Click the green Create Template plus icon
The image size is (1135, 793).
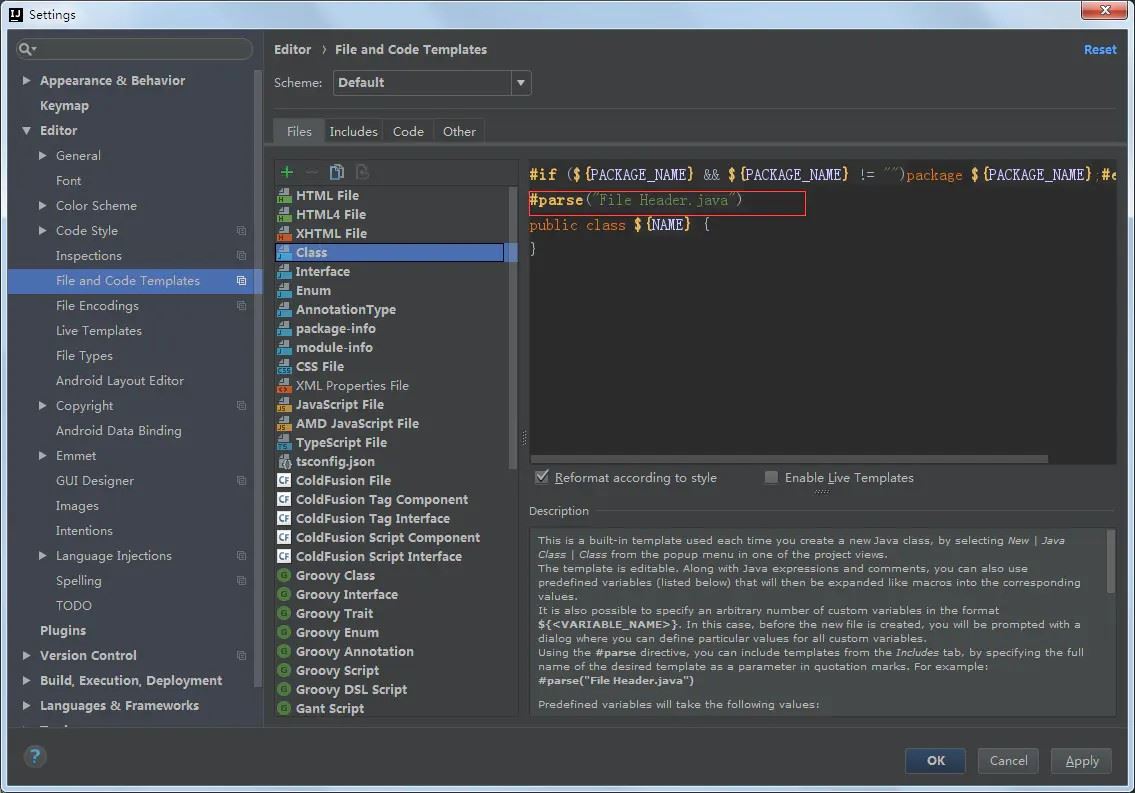(287, 172)
